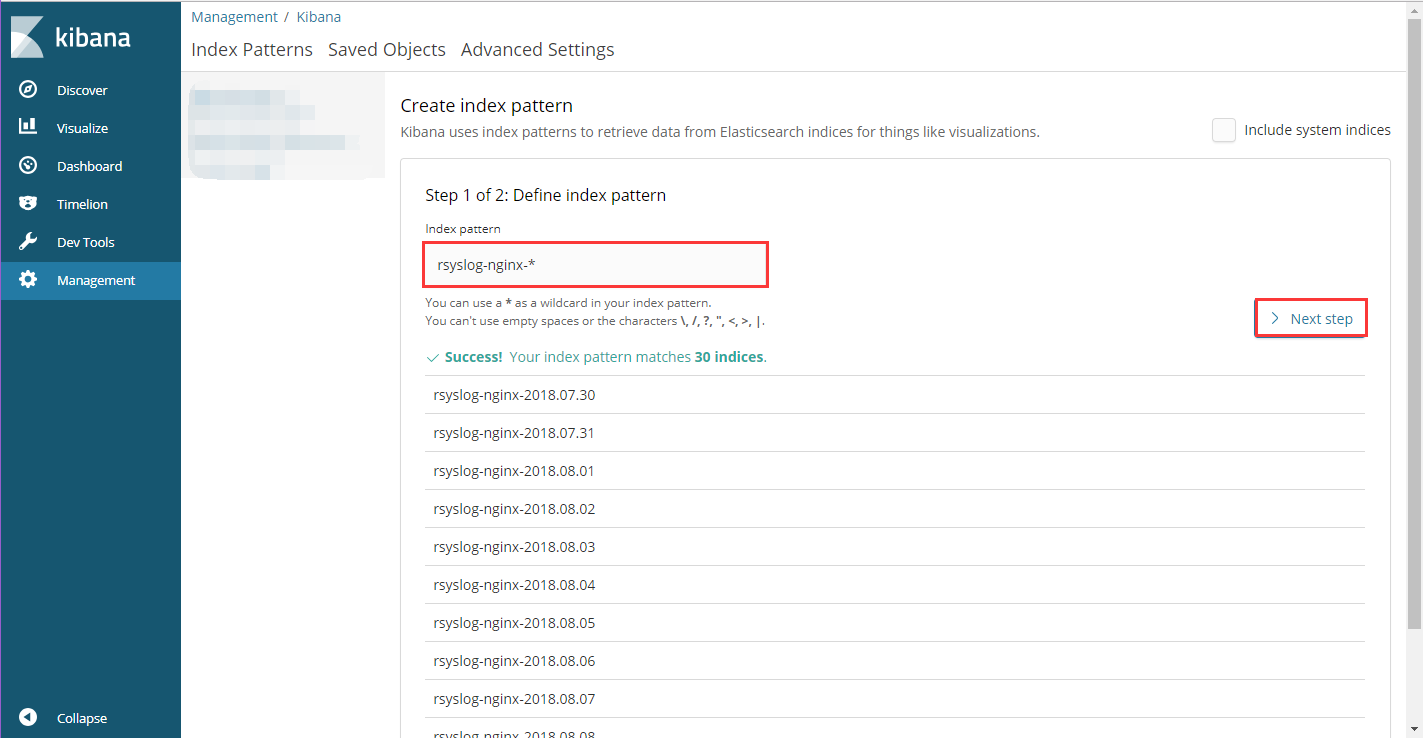Open Timelion via its mask icon
Screen dimensions: 1423x738
[28, 204]
